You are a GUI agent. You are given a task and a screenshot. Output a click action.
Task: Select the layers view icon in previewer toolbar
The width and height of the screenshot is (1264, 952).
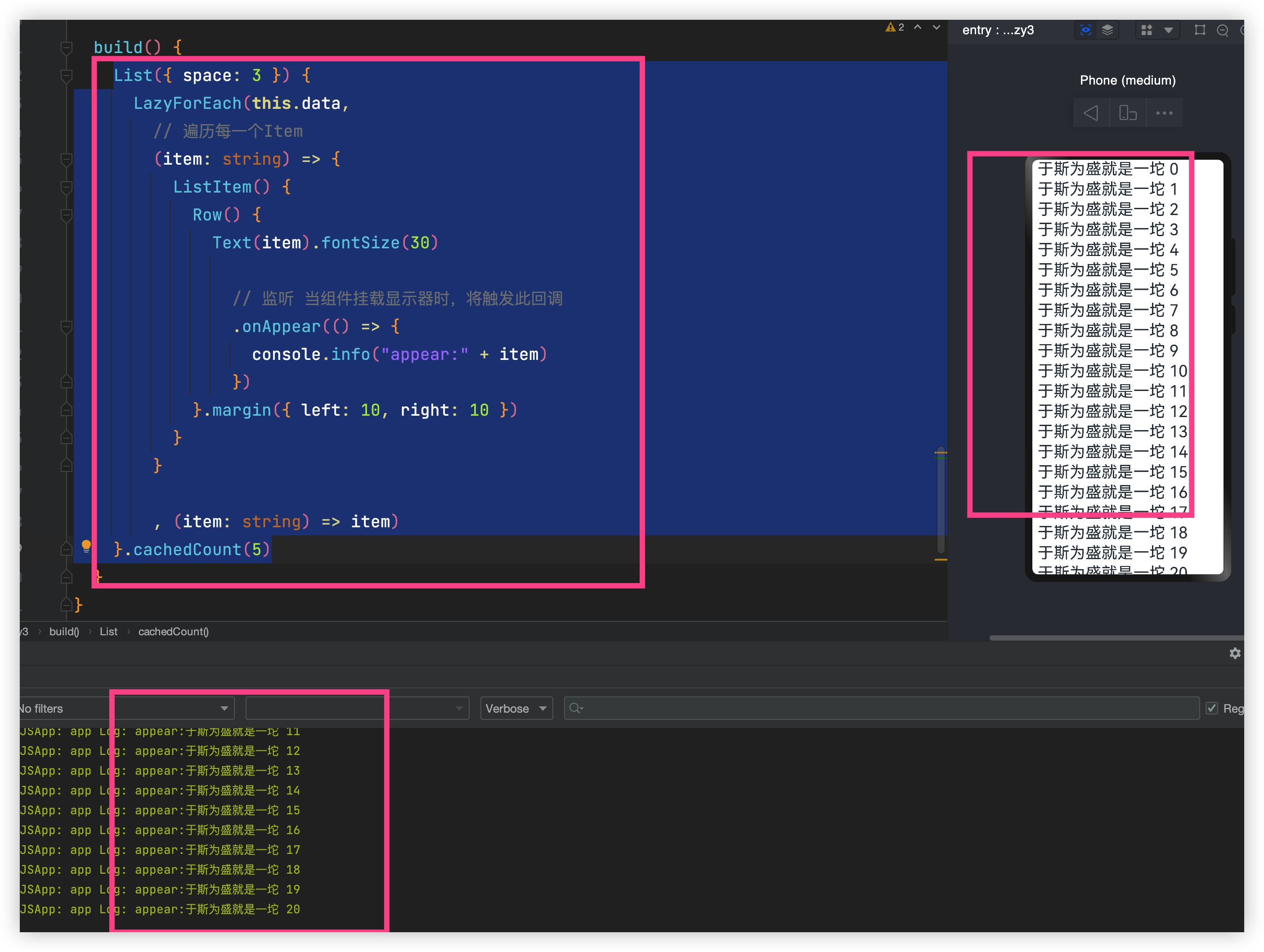1107,30
